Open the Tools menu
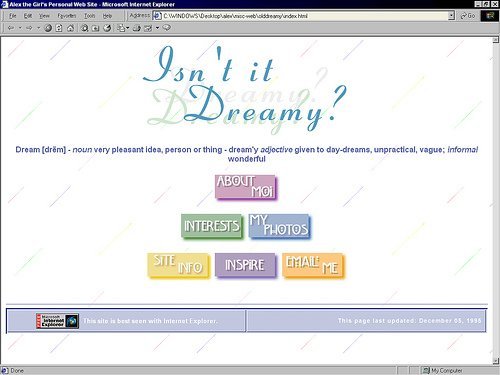The height and width of the screenshot is (375, 500). click(x=89, y=16)
